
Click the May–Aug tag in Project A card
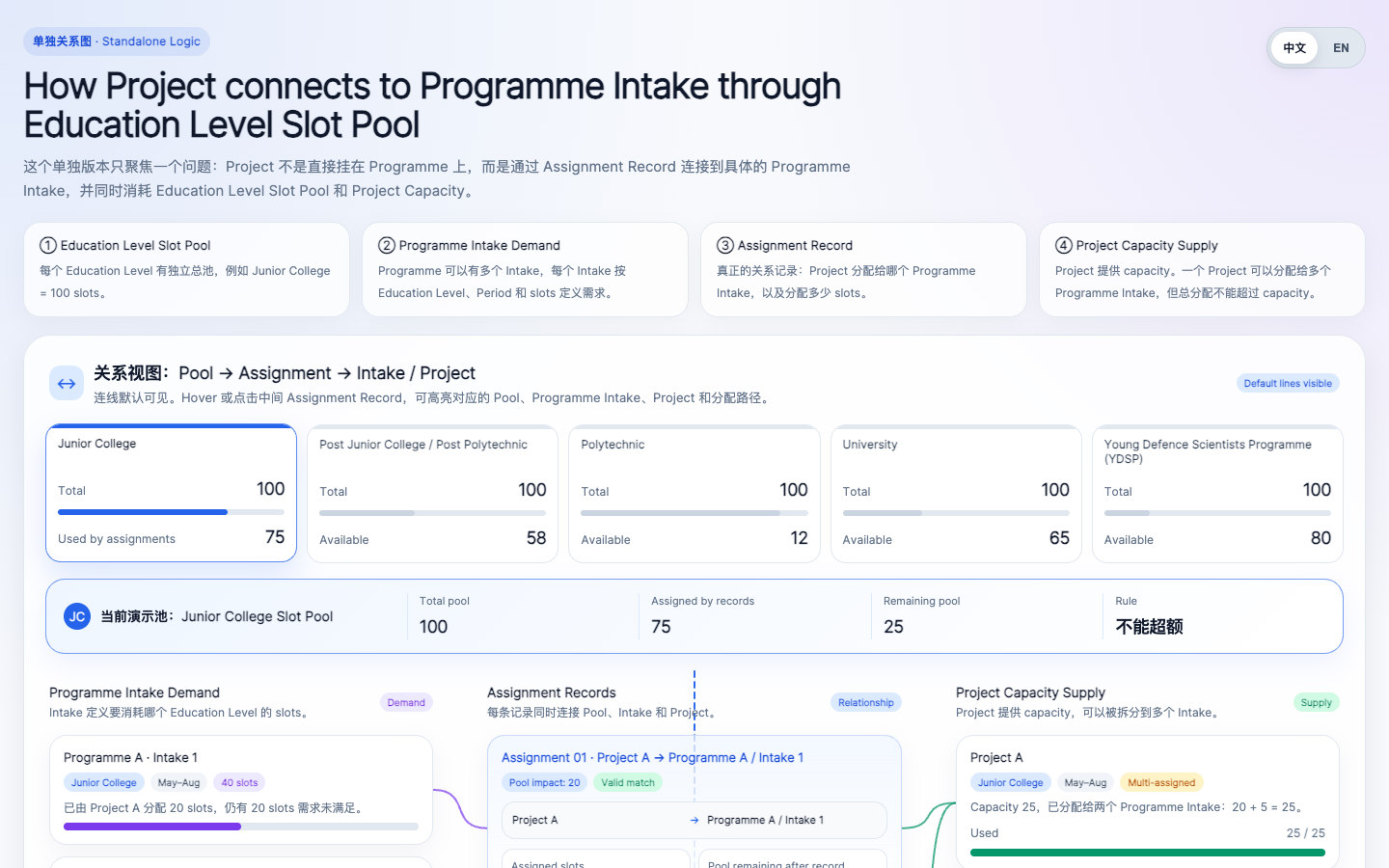1085,783
